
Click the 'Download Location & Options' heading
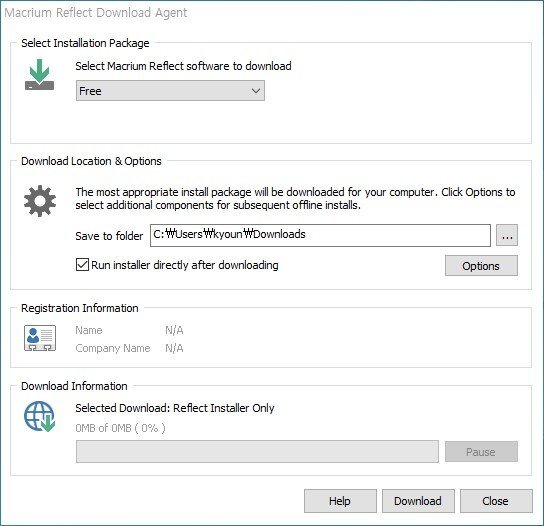tap(91, 161)
